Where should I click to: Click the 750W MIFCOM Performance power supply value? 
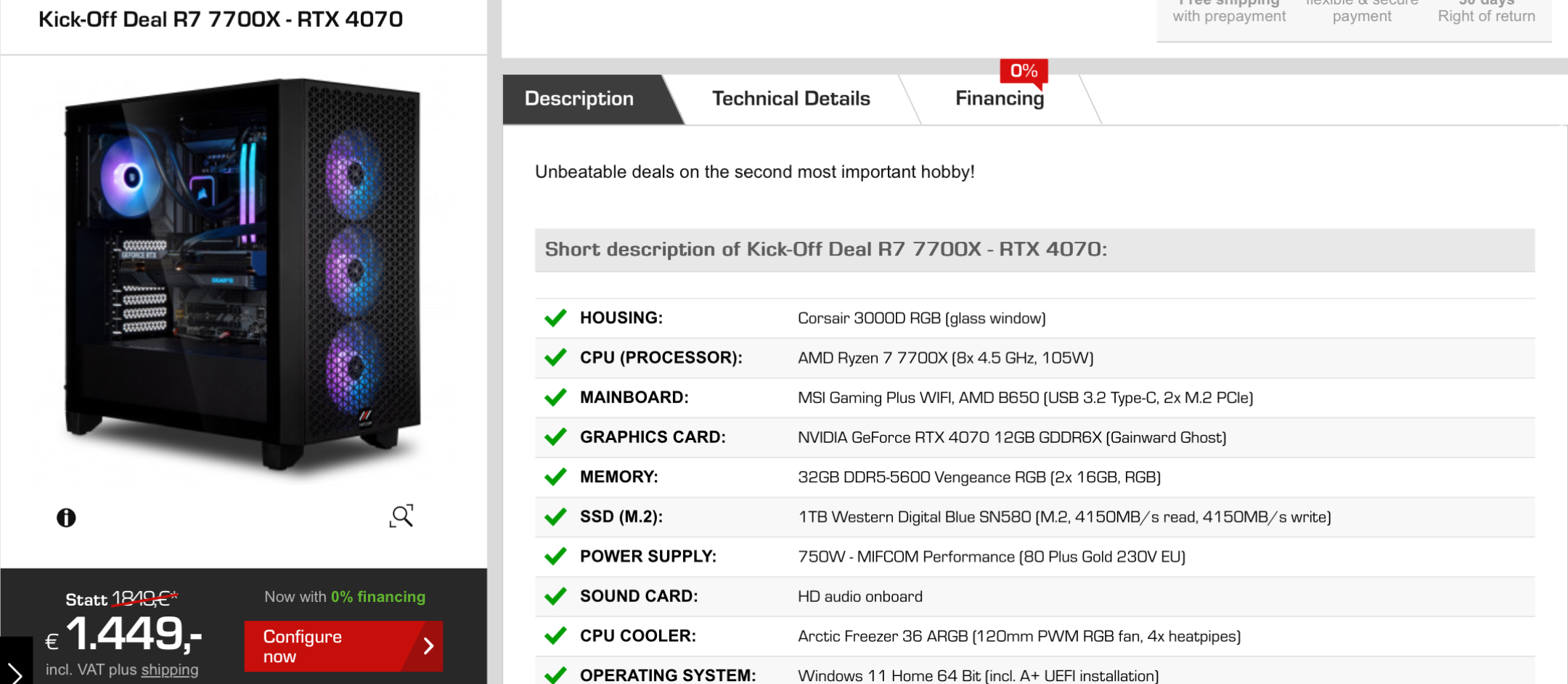pyautogui.click(x=992, y=557)
